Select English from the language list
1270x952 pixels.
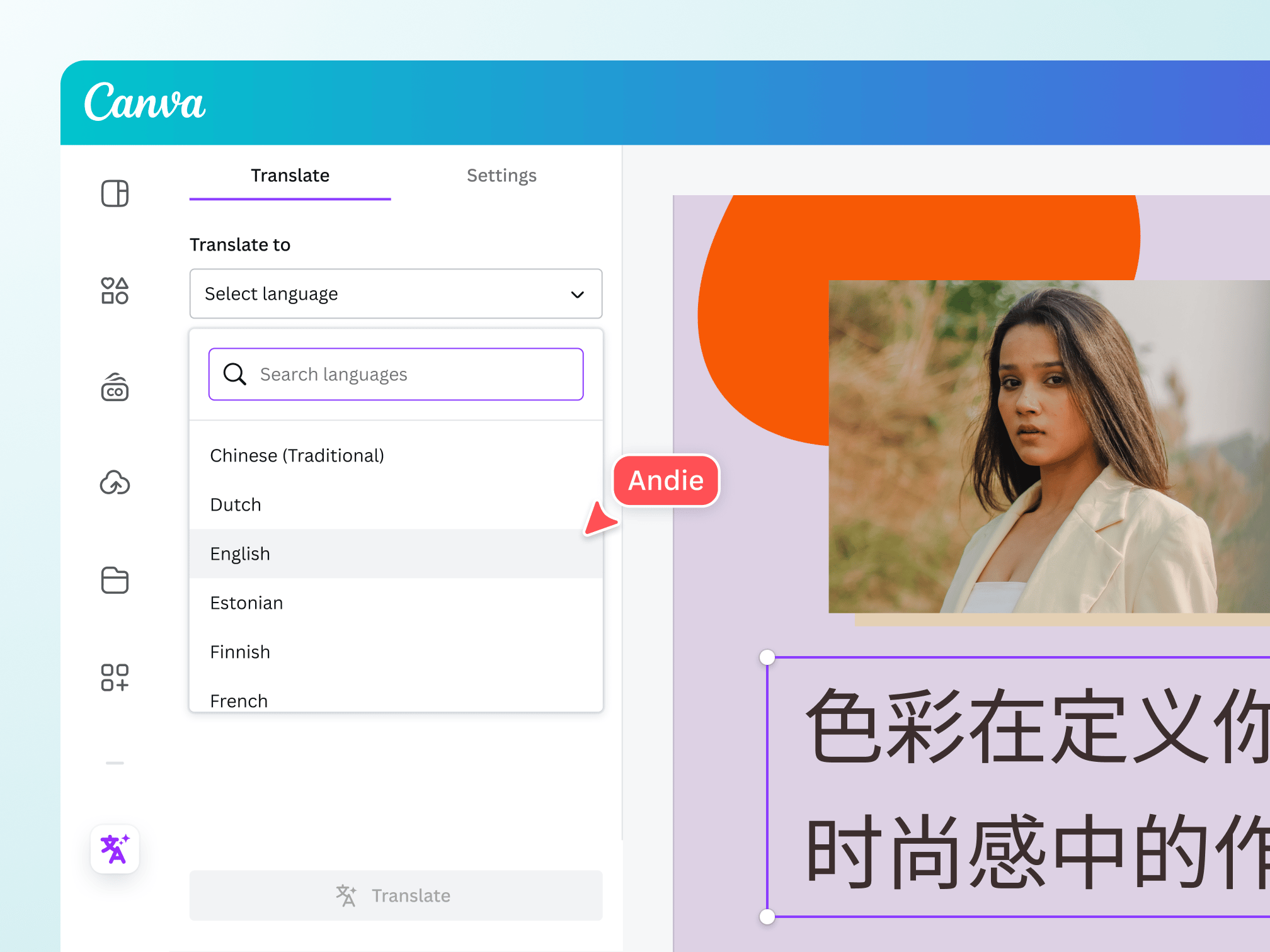click(240, 553)
